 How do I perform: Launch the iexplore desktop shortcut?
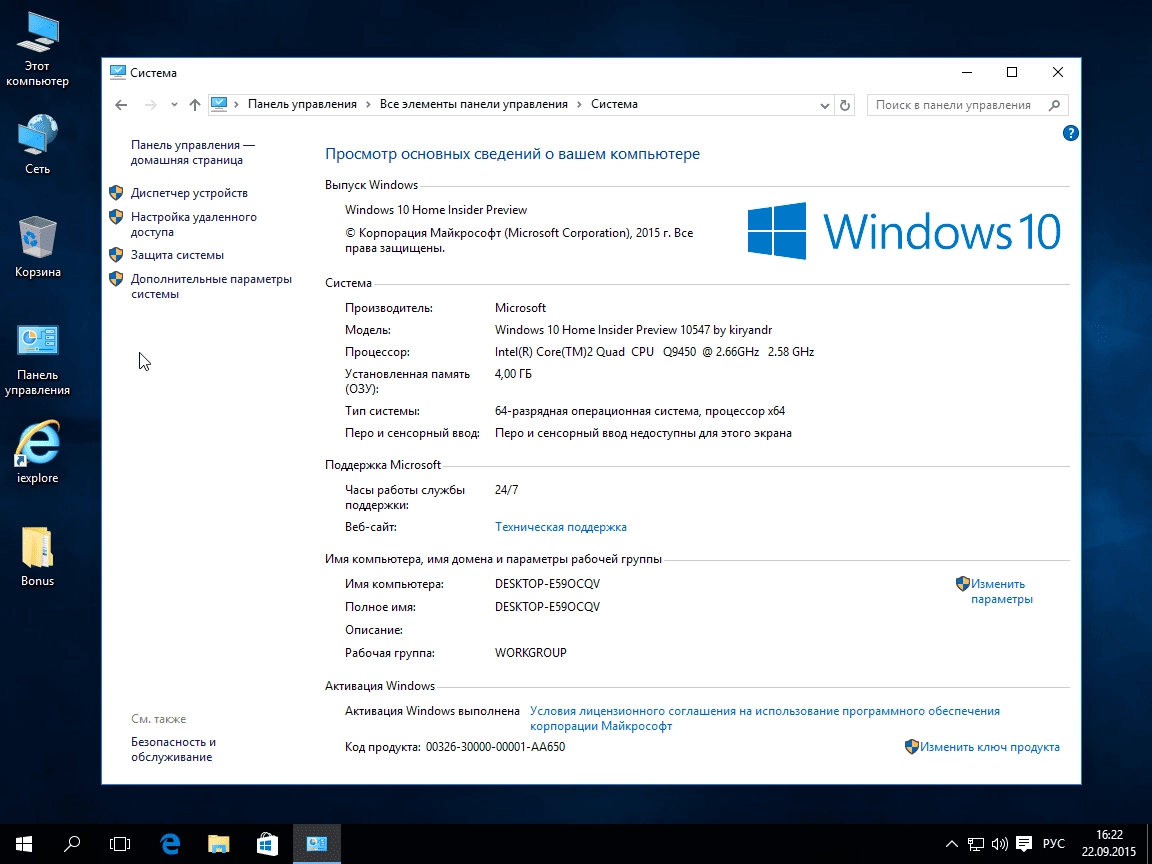37,453
